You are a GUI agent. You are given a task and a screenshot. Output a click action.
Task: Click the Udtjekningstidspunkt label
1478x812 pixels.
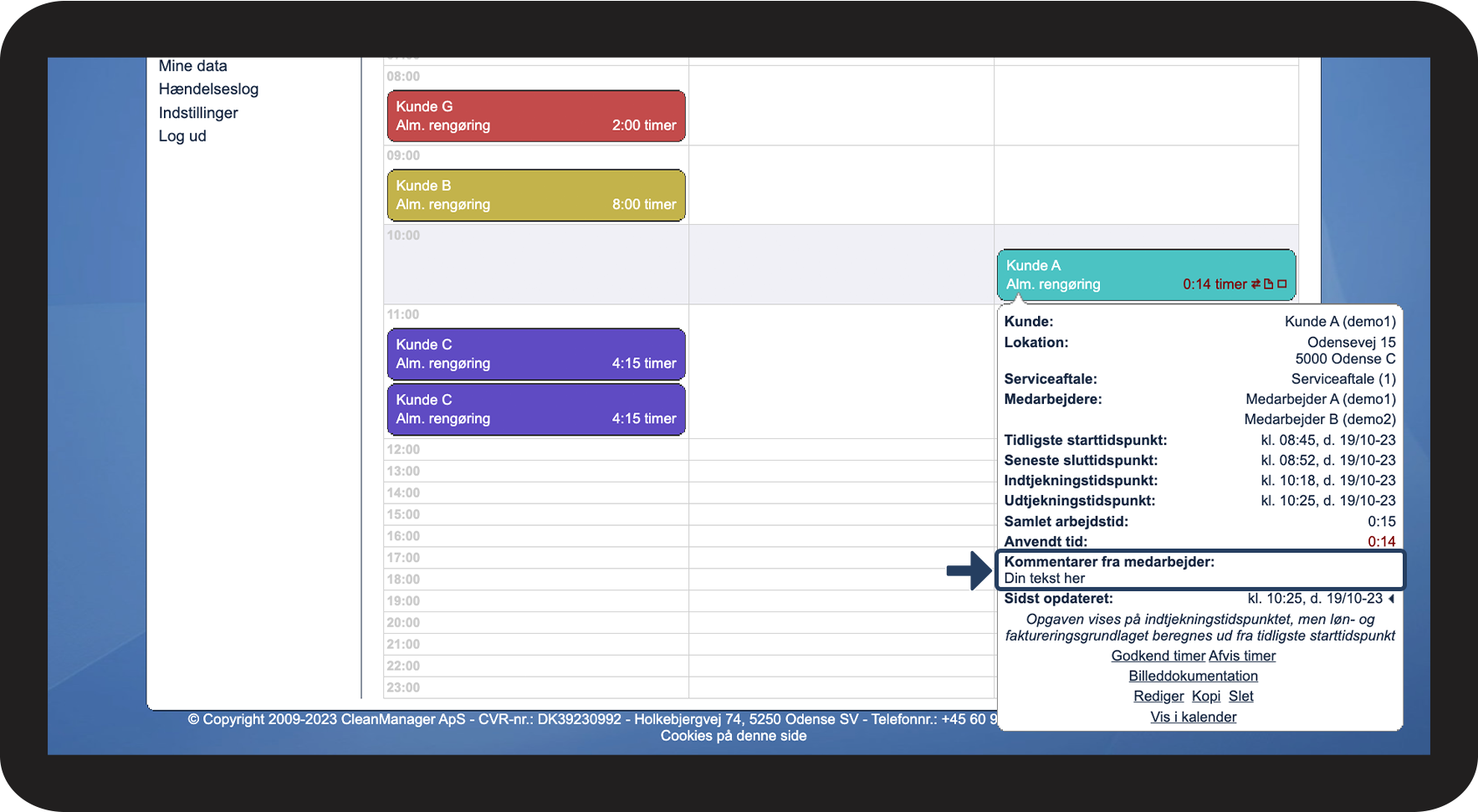[1079, 501]
